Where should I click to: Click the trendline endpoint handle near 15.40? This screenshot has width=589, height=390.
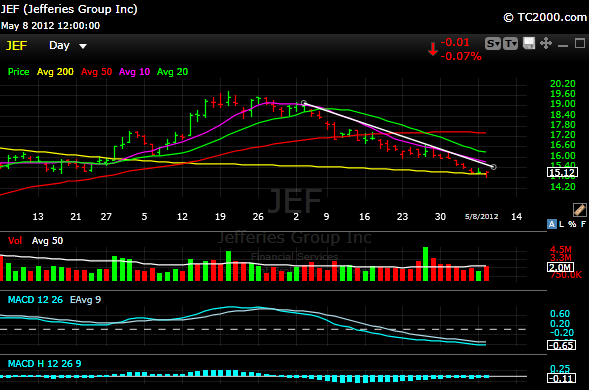(x=494, y=167)
